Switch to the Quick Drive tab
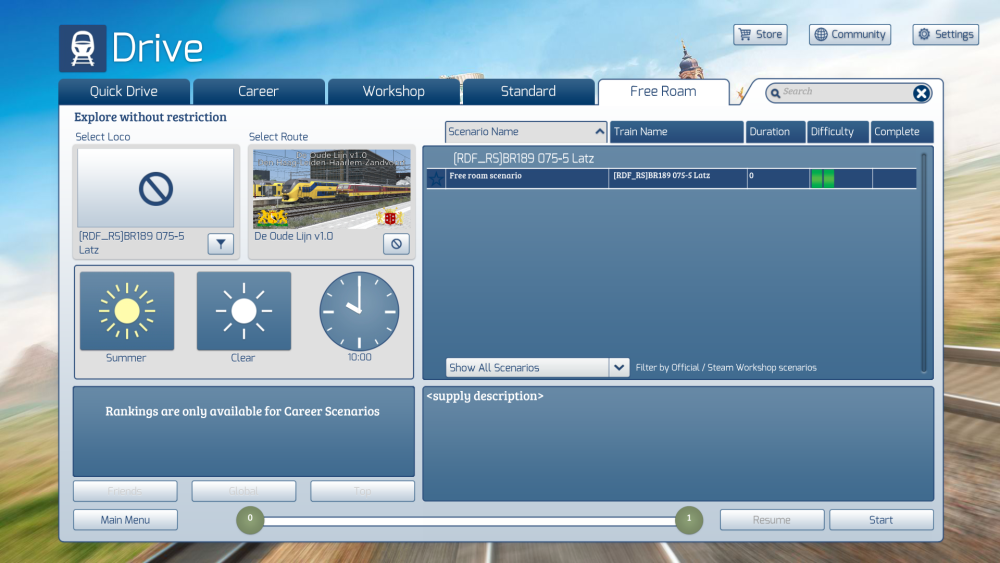 tap(124, 92)
